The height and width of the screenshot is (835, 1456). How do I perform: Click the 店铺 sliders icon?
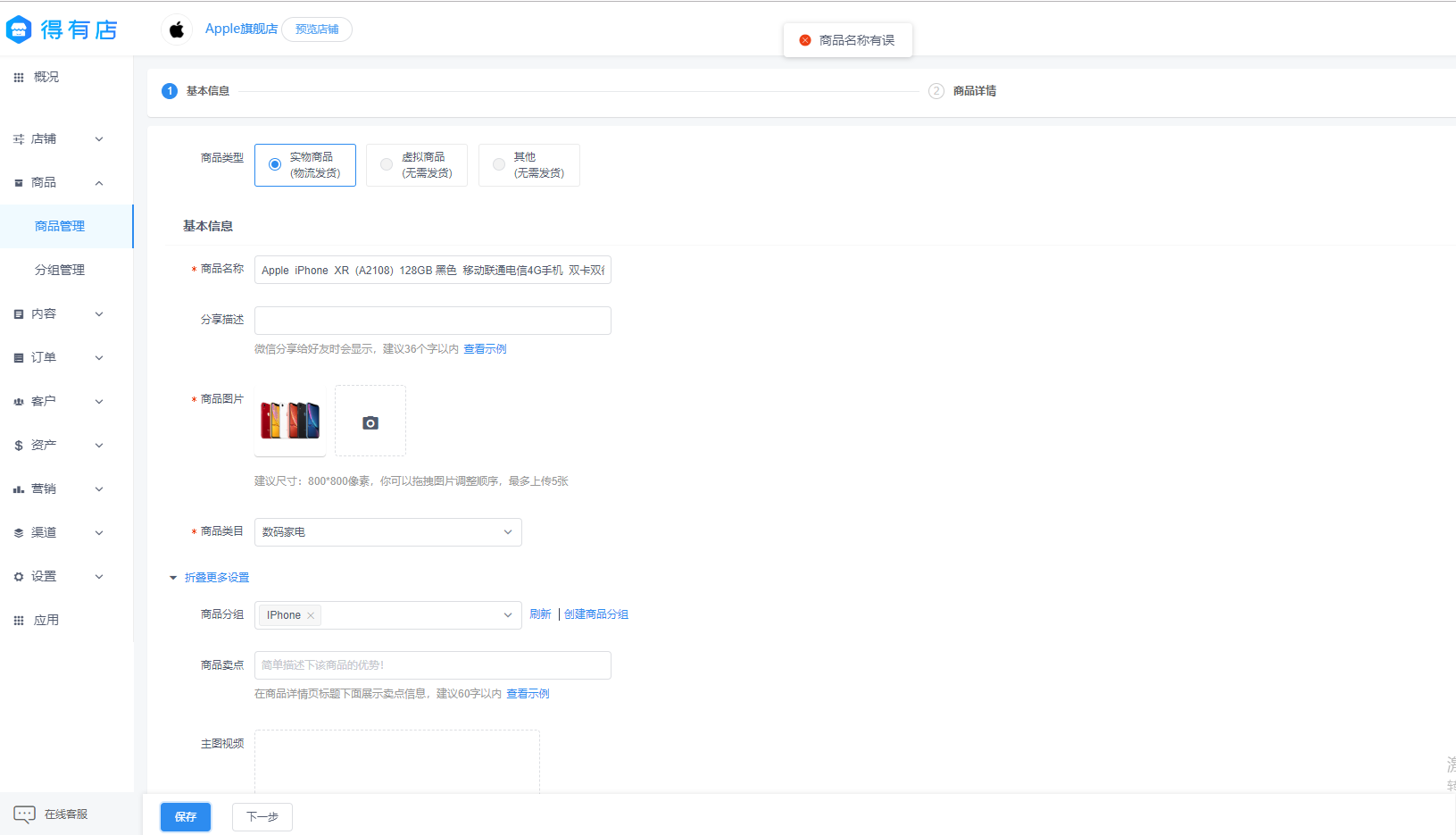19,139
